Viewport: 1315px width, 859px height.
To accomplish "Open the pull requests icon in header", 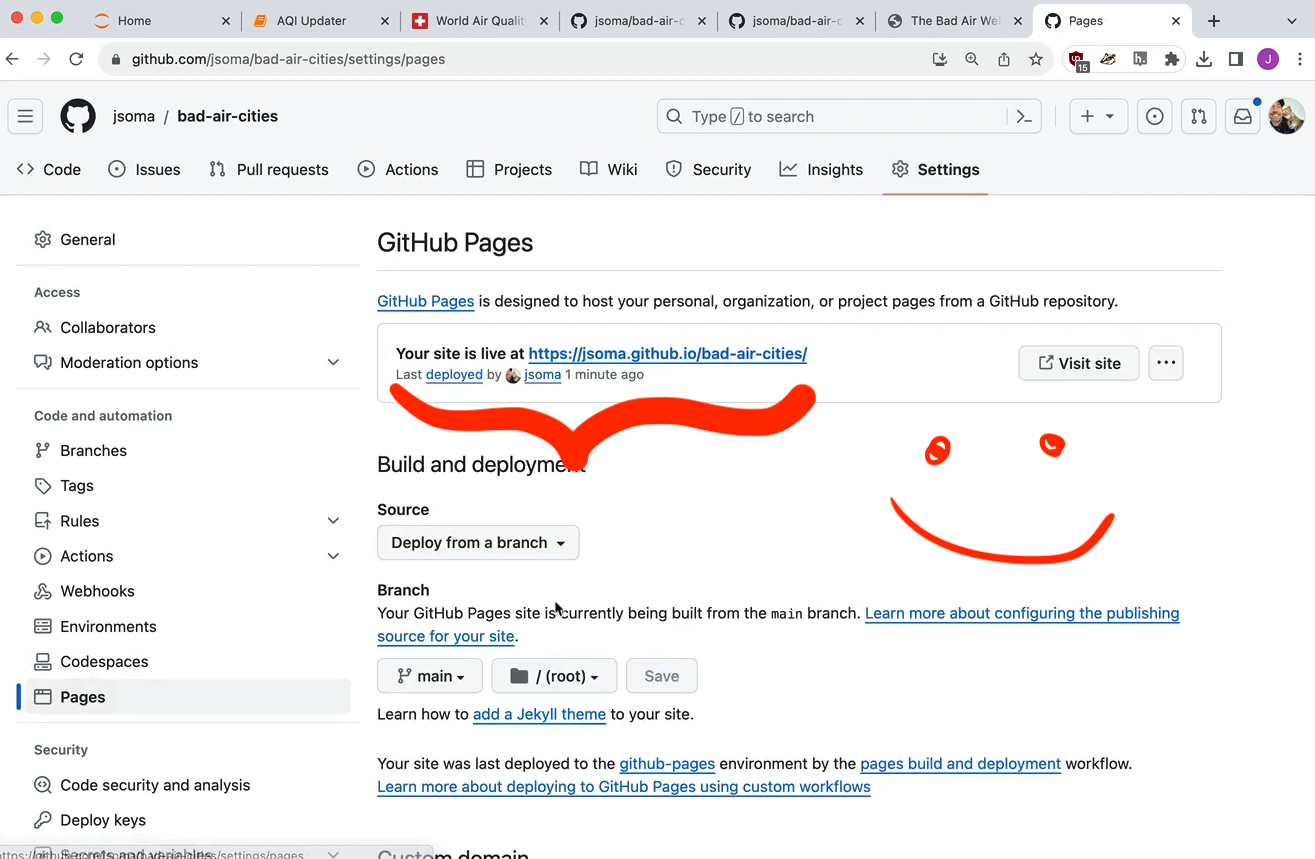I will [1198, 116].
